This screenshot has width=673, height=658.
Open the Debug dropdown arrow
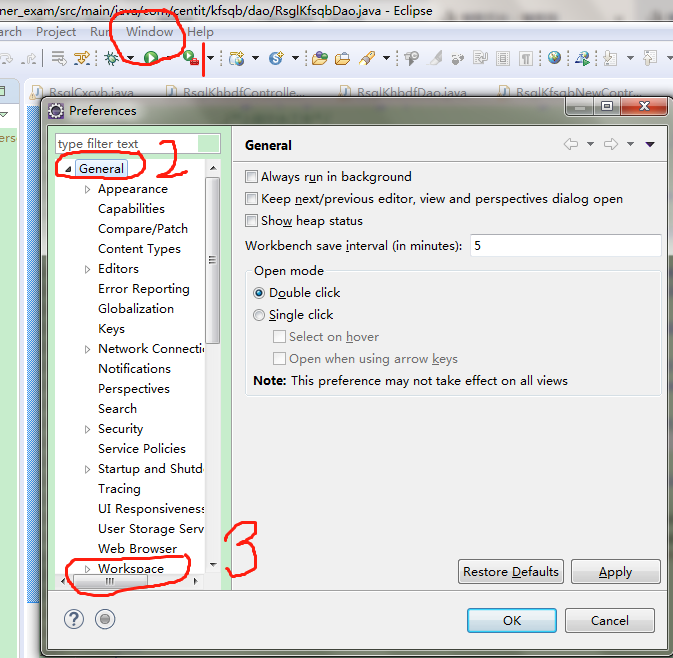[x=130, y=58]
